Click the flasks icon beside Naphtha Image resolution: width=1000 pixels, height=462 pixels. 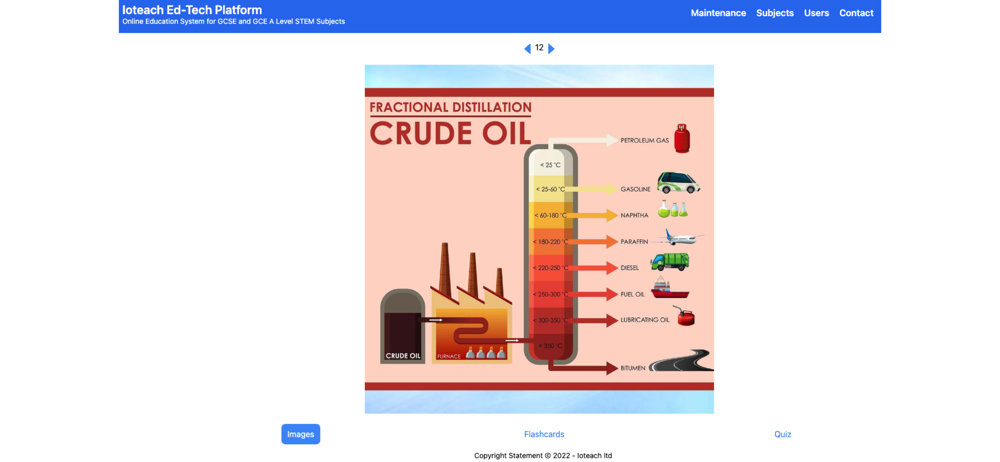click(x=673, y=209)
